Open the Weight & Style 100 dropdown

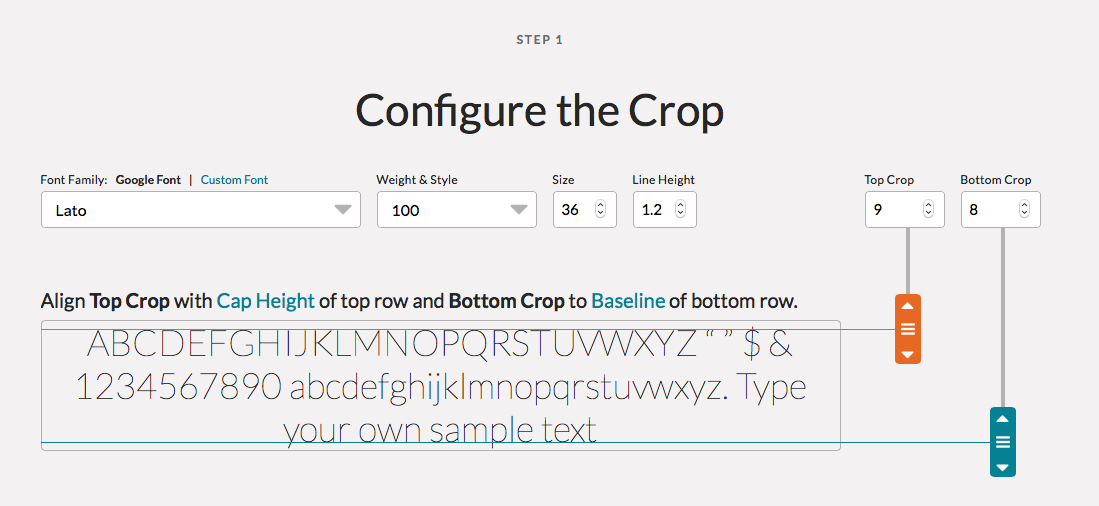pos(457,210)
